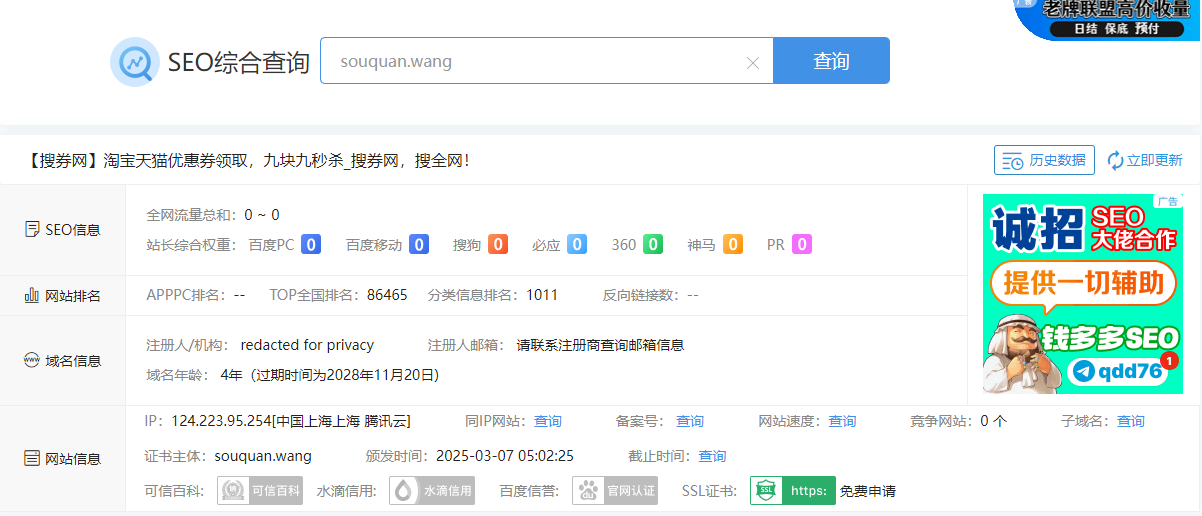Click the 百度PC weight badge

[311, 244]
